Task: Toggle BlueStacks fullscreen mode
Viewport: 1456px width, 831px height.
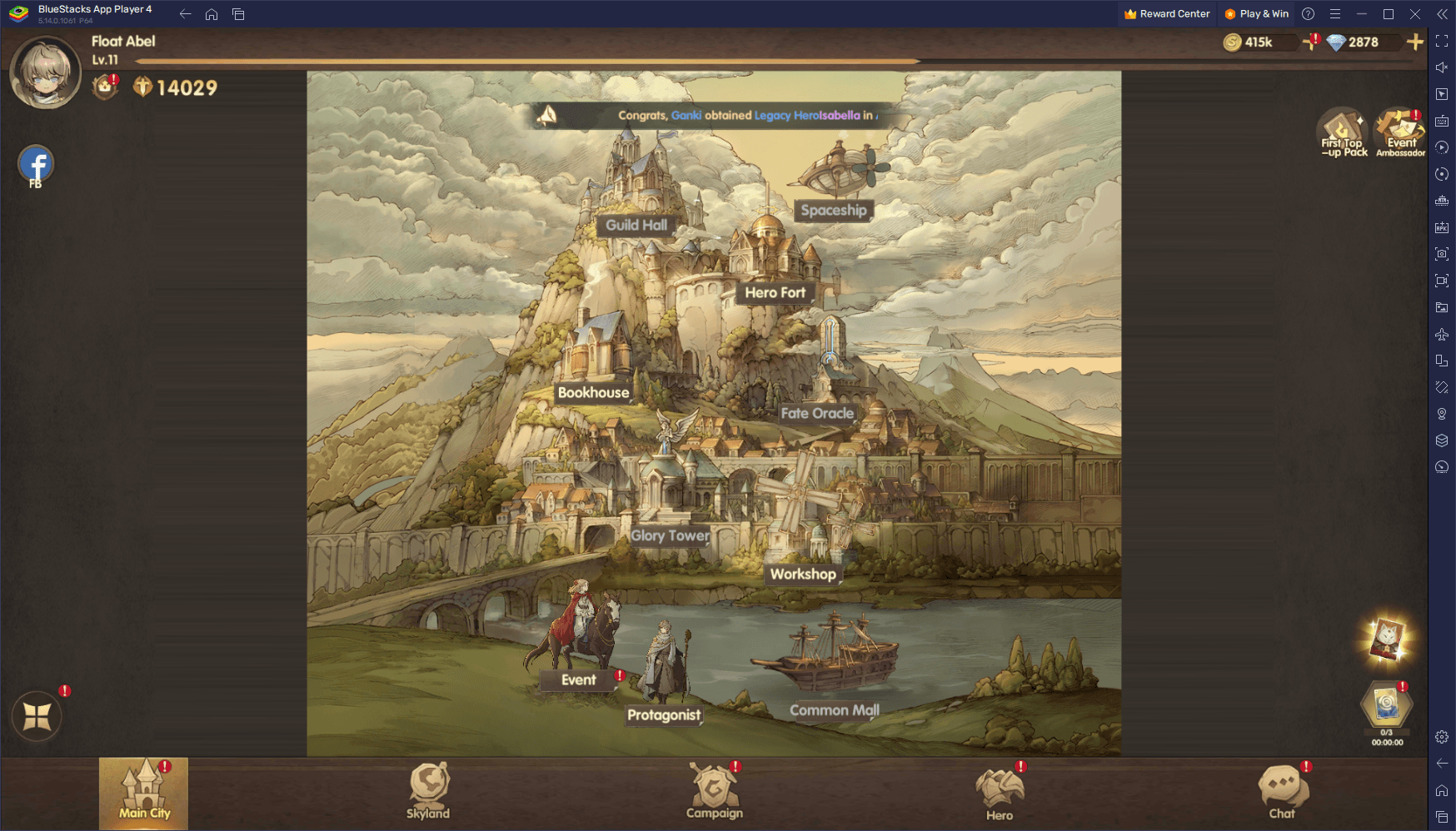Action: click(x=1442, y=41)
